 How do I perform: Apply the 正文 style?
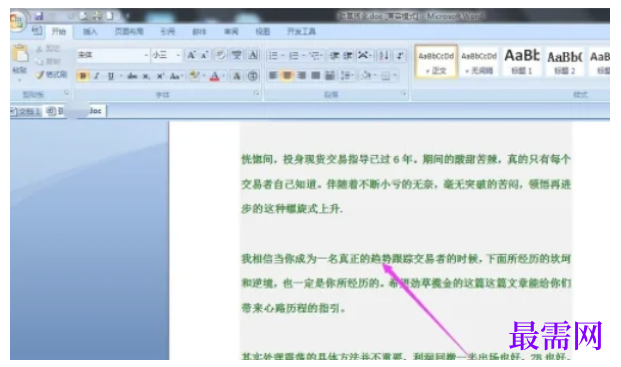pos(436,62)
